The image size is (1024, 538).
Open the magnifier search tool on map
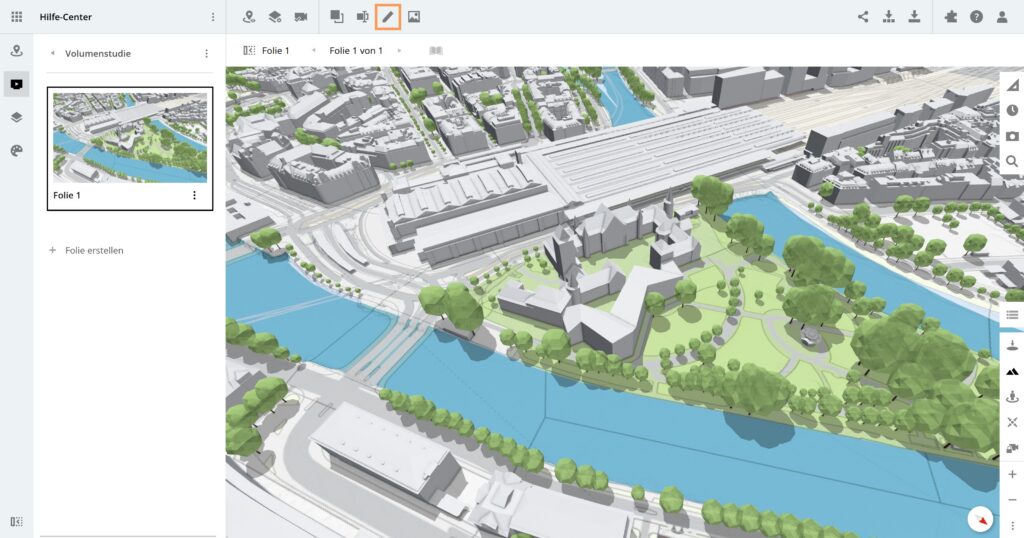point(1012,161)
